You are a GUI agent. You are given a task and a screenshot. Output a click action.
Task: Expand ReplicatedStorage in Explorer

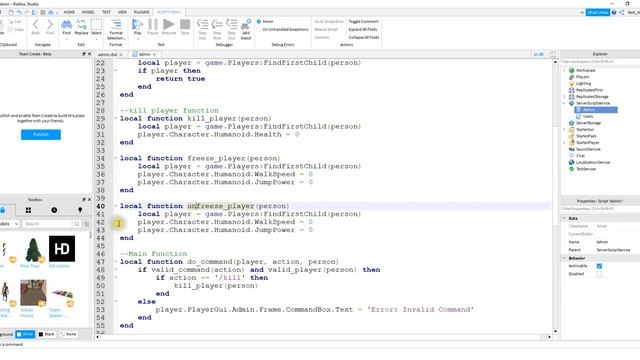[564, 97]
